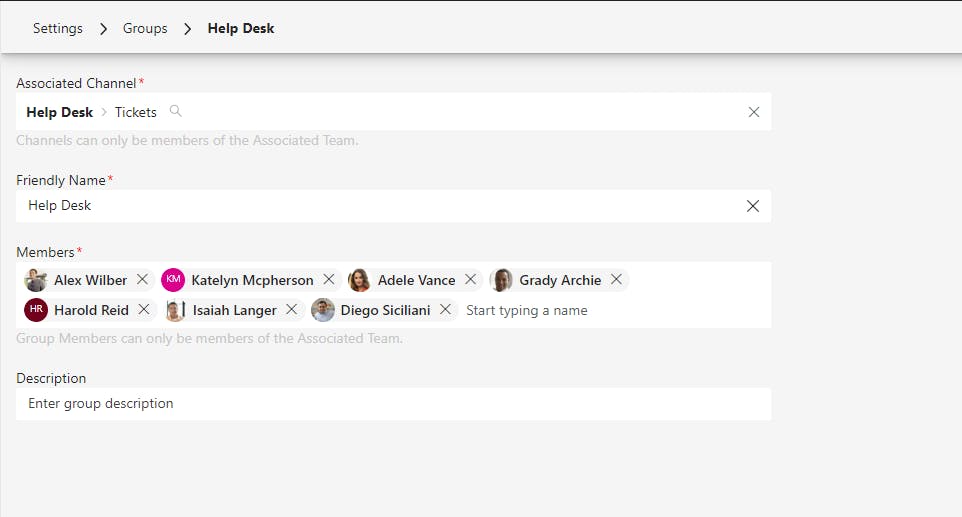Viewport: 962px width, 517px height.
Task: Remove Adele Vance from members
Action: point(470,280)
